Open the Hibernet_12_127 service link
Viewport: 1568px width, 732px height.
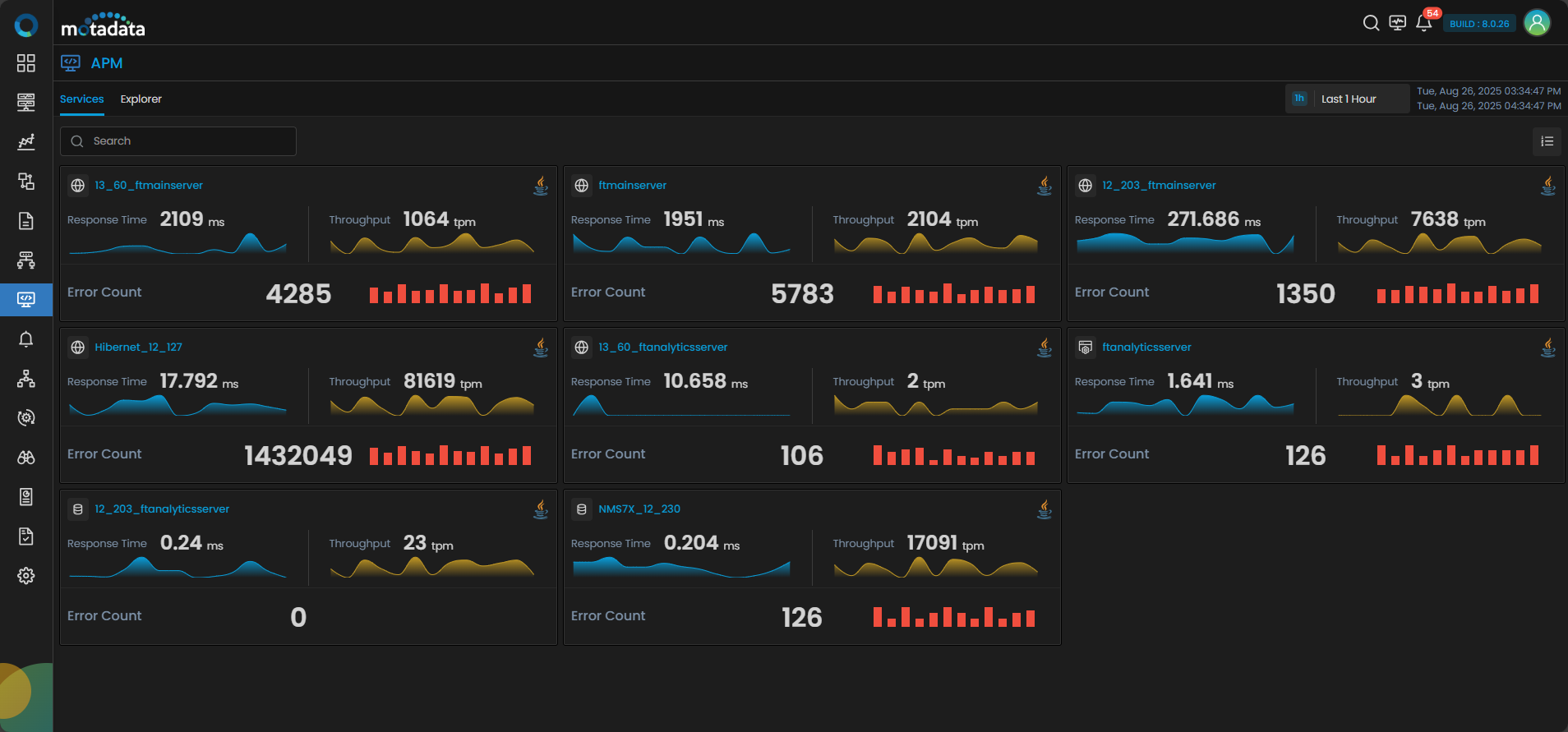coord(138,348)
